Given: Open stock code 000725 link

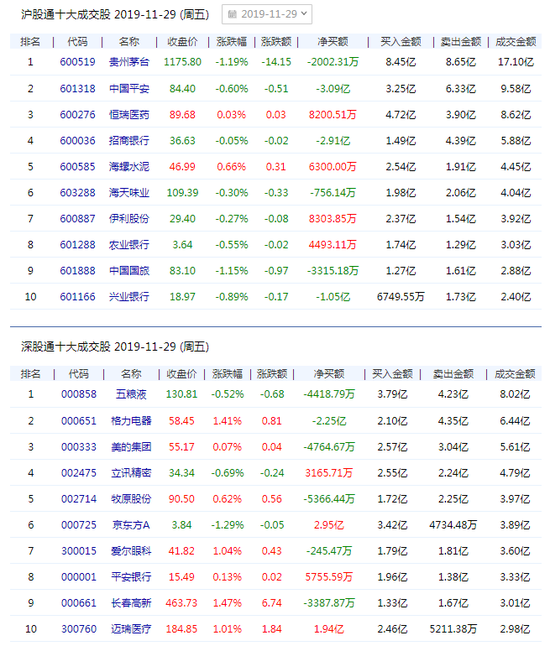Looking at the screenshot, I should click(x=79, y=525).
